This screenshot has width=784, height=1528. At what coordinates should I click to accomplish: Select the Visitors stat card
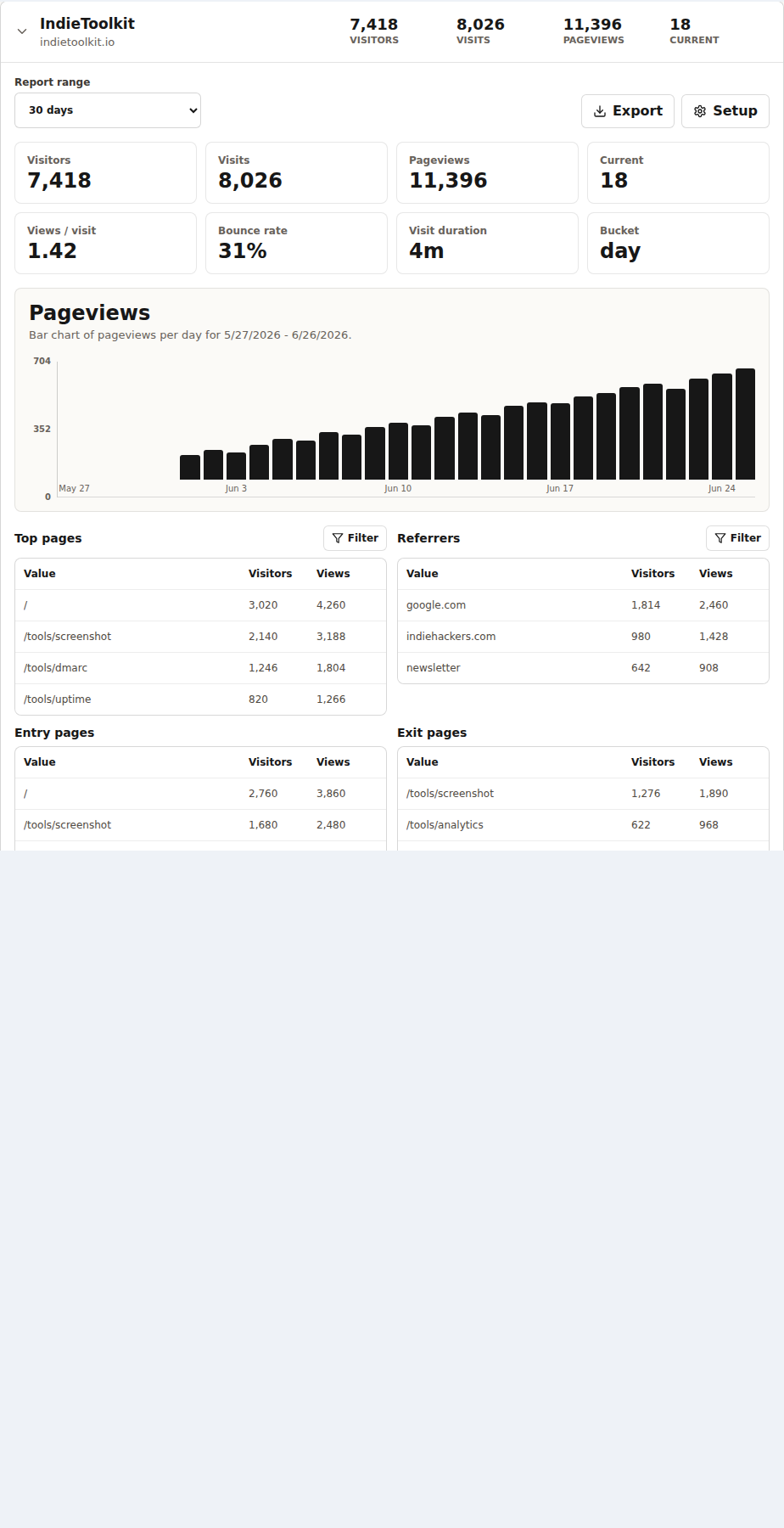(x=105, y=172)
